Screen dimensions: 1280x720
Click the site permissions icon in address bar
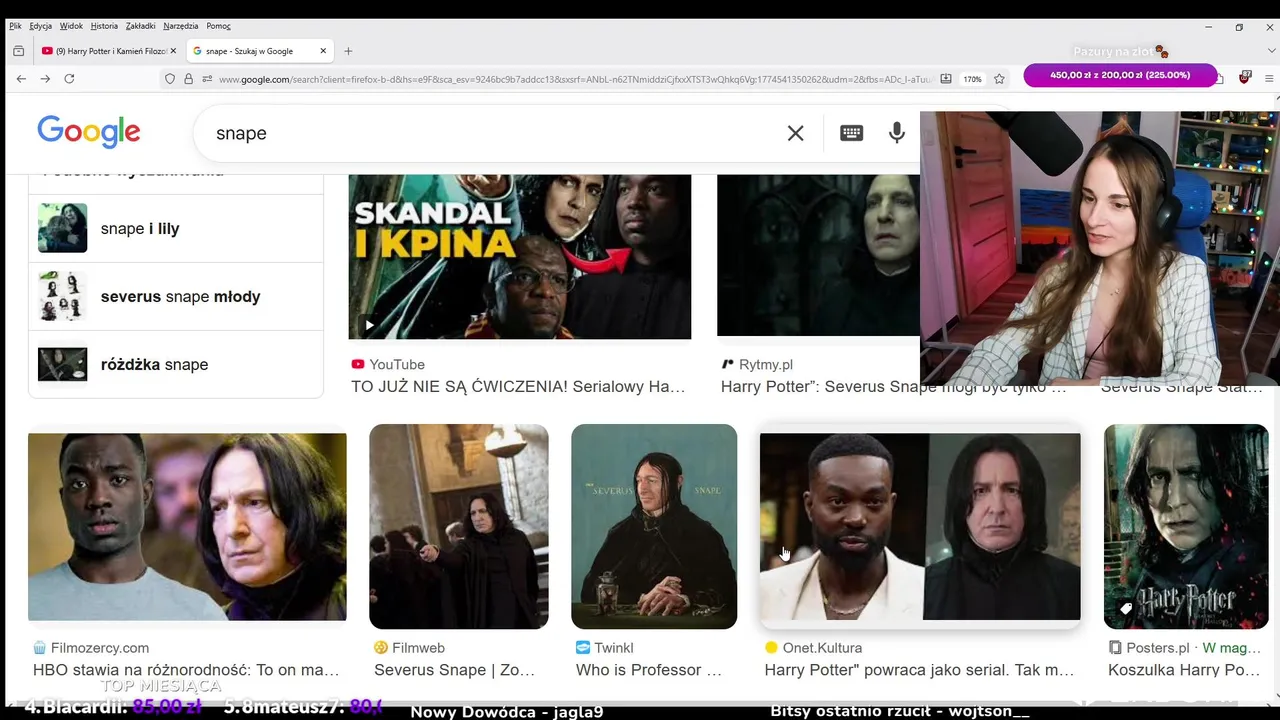(x=207, y=79)
